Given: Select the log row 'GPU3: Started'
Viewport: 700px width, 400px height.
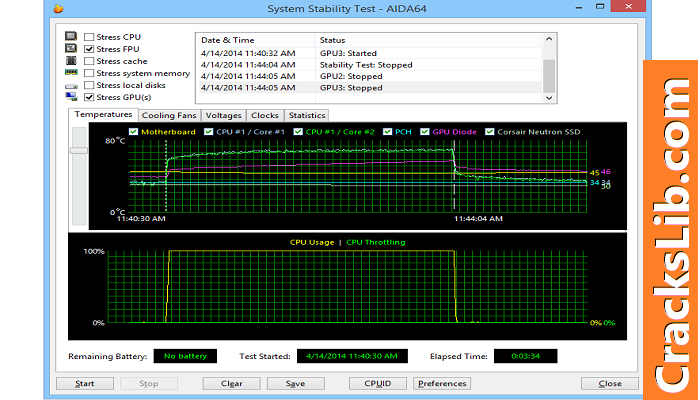Looking at the screenshot, I should (369, 53).
